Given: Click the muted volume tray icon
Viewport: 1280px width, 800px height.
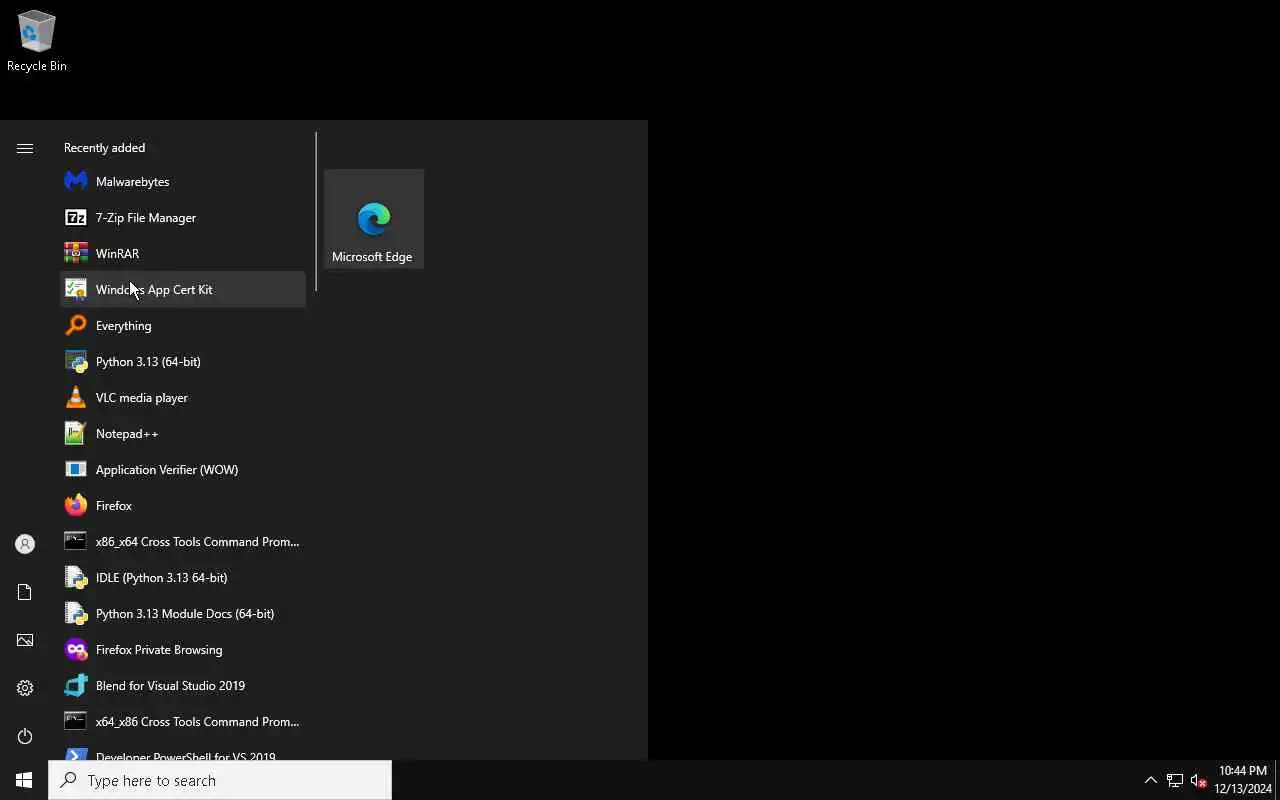Looking at the screenshot, I should pyautogui.click(x=1198, y=780).
